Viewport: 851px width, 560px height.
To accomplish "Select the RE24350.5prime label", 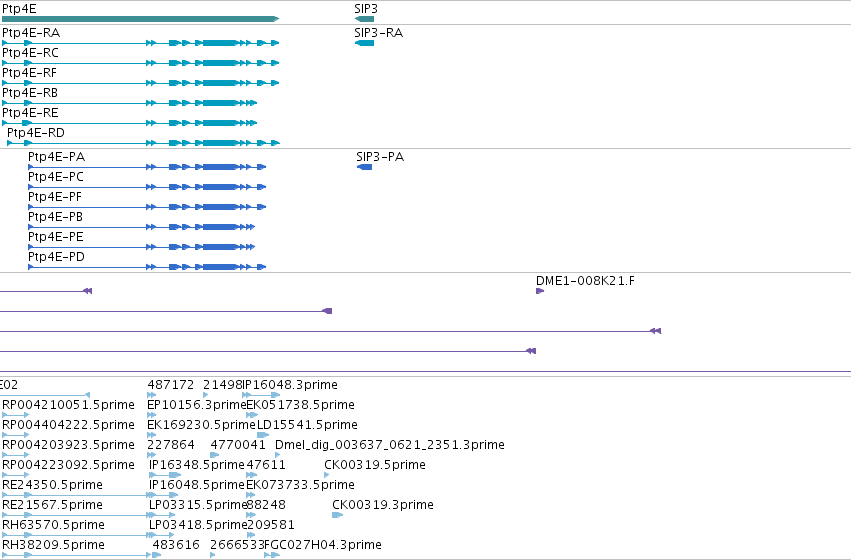I will [52, 485].
